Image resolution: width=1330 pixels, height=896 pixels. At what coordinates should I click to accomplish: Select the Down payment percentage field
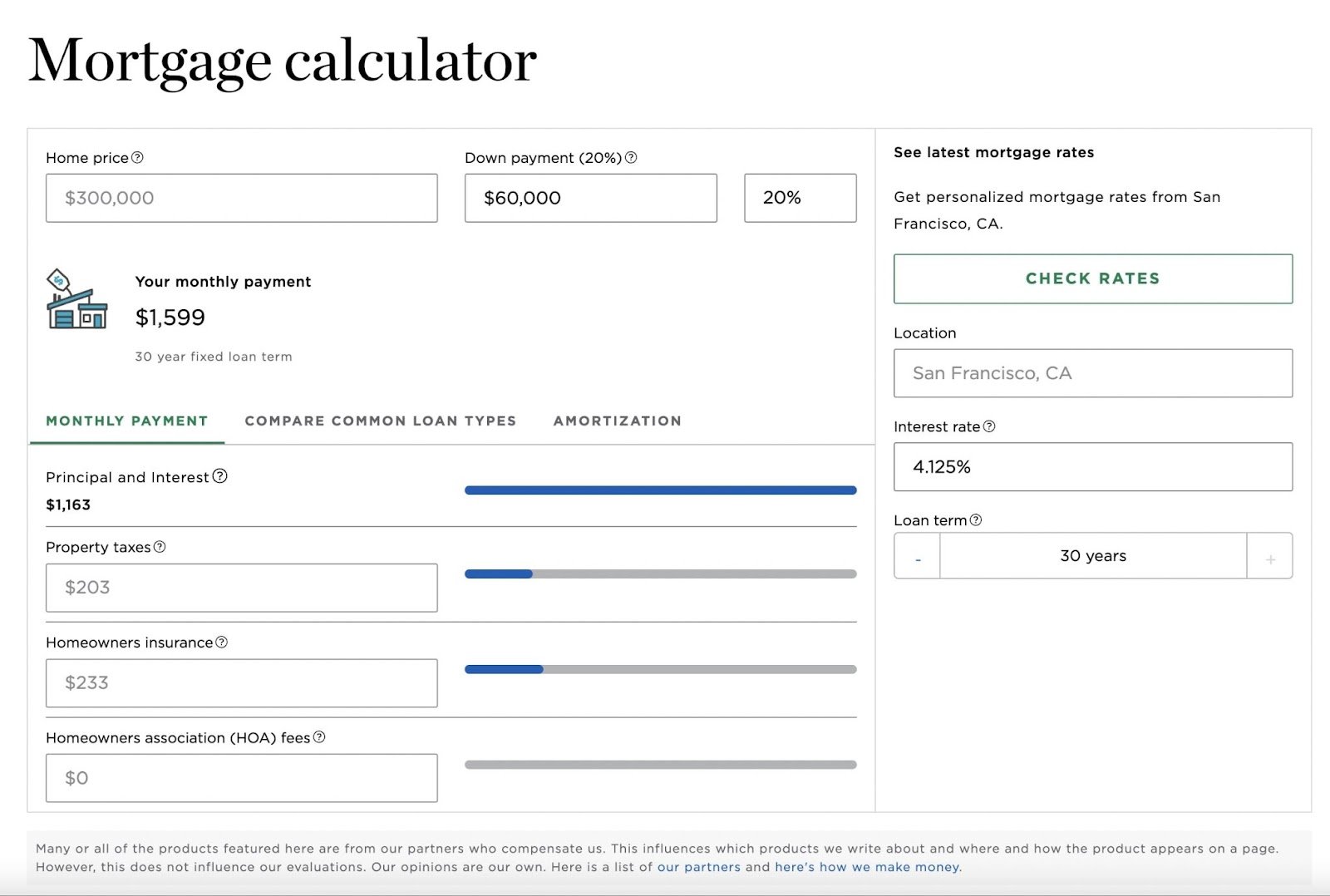800,198
